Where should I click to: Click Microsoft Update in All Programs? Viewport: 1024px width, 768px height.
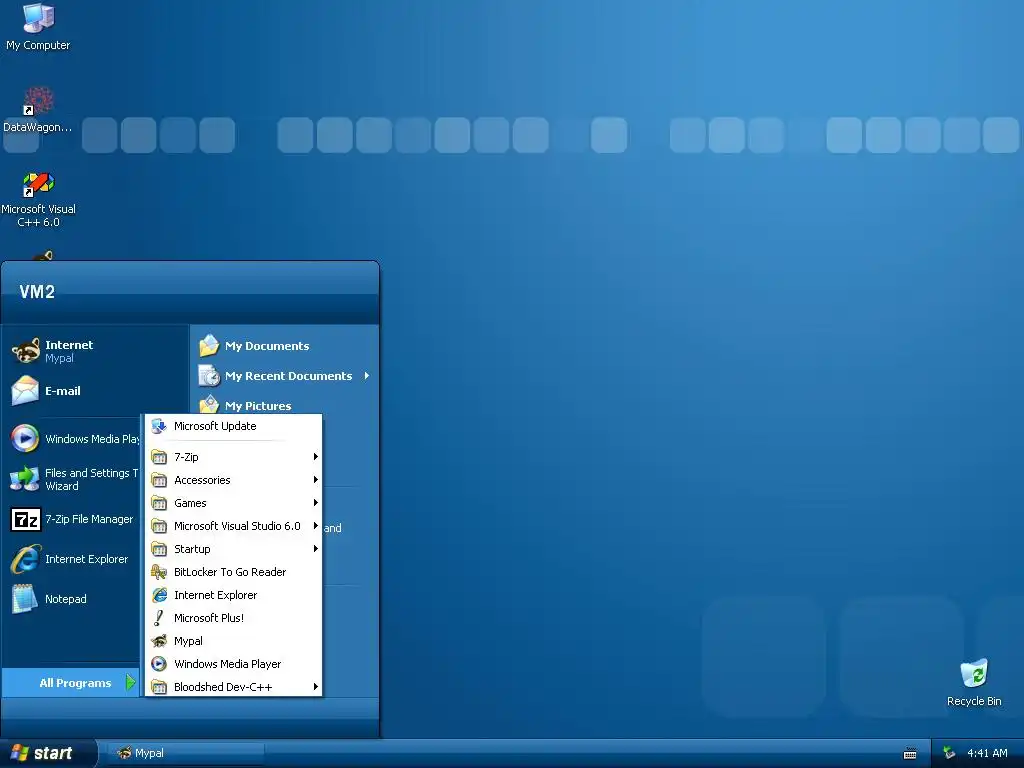click(234, 426)
